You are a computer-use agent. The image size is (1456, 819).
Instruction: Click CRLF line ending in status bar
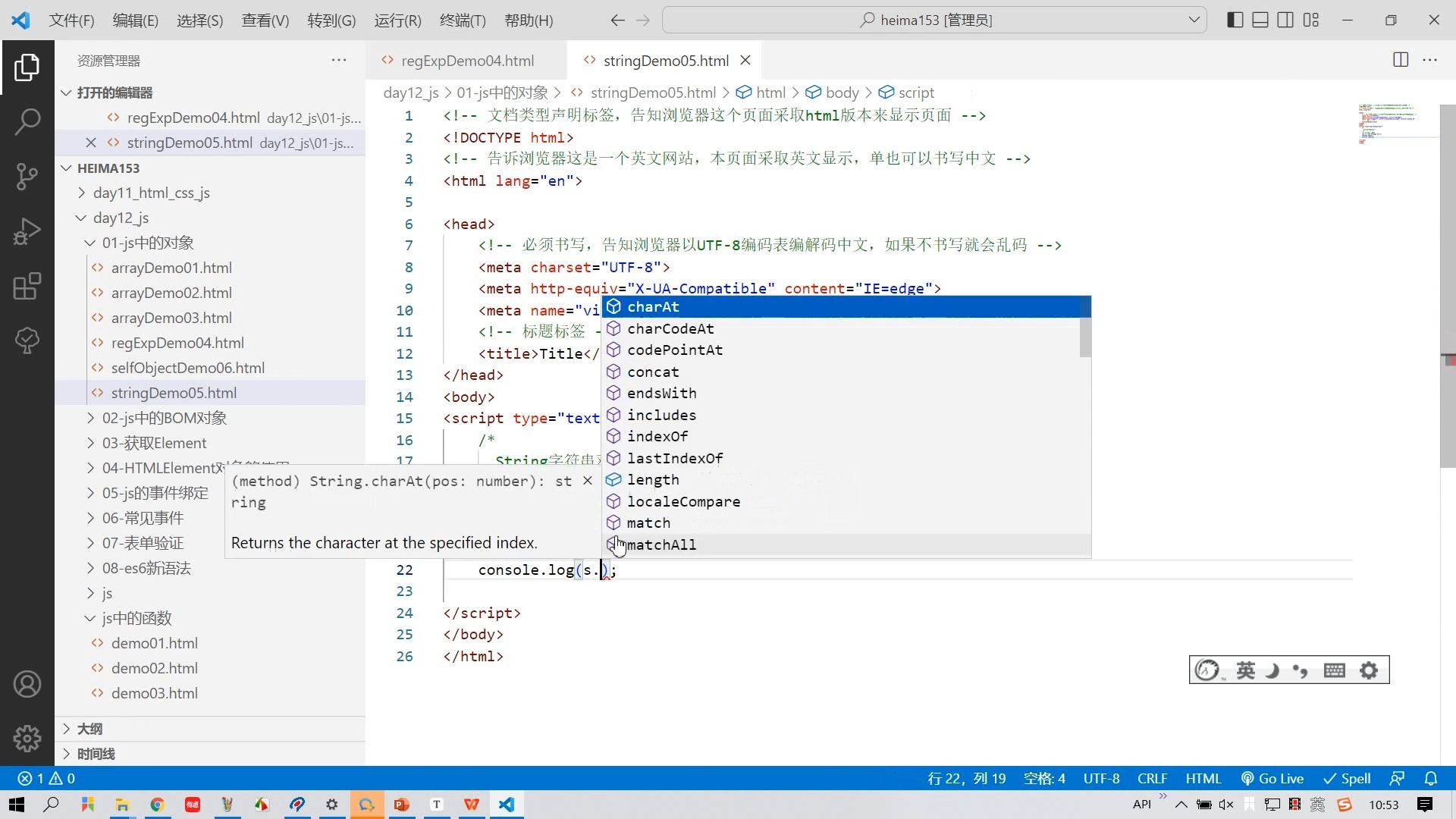coord(1151,778)
